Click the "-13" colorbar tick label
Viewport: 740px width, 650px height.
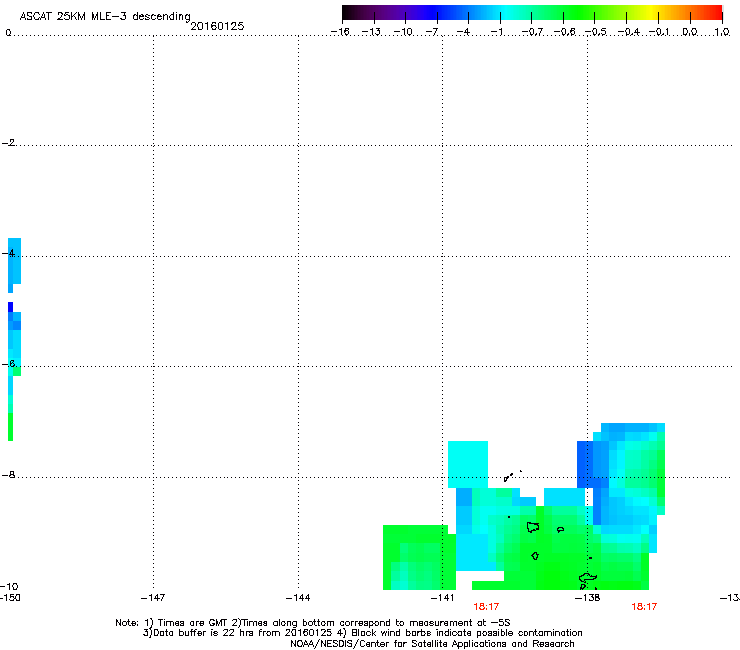pos(371,32)
